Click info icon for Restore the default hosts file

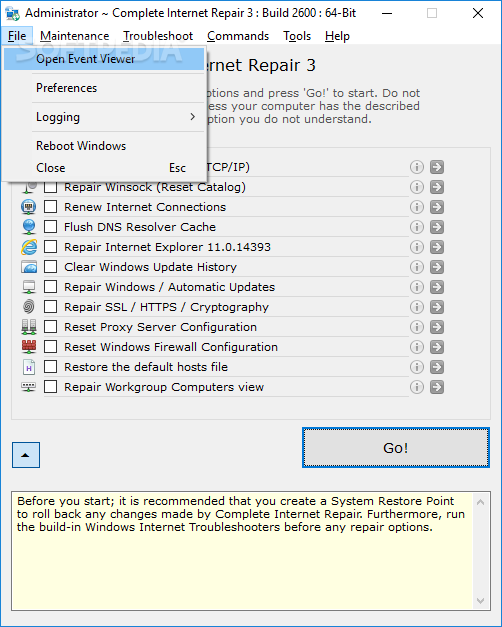coord(417,367)
